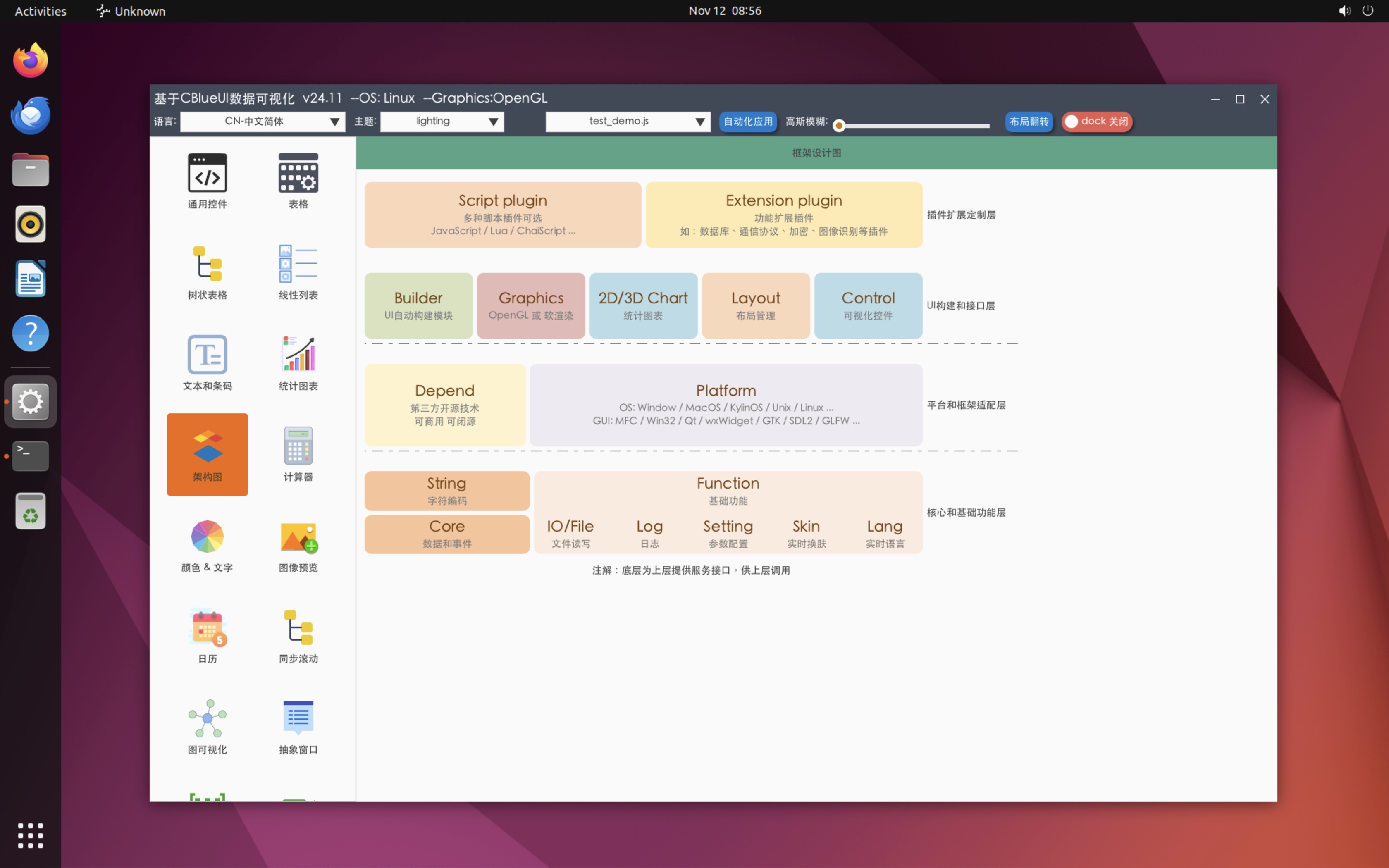Open the 文本和条码 text icon
The width and height of the screenshot is (1389, 868).
click(x=207, y=355)
